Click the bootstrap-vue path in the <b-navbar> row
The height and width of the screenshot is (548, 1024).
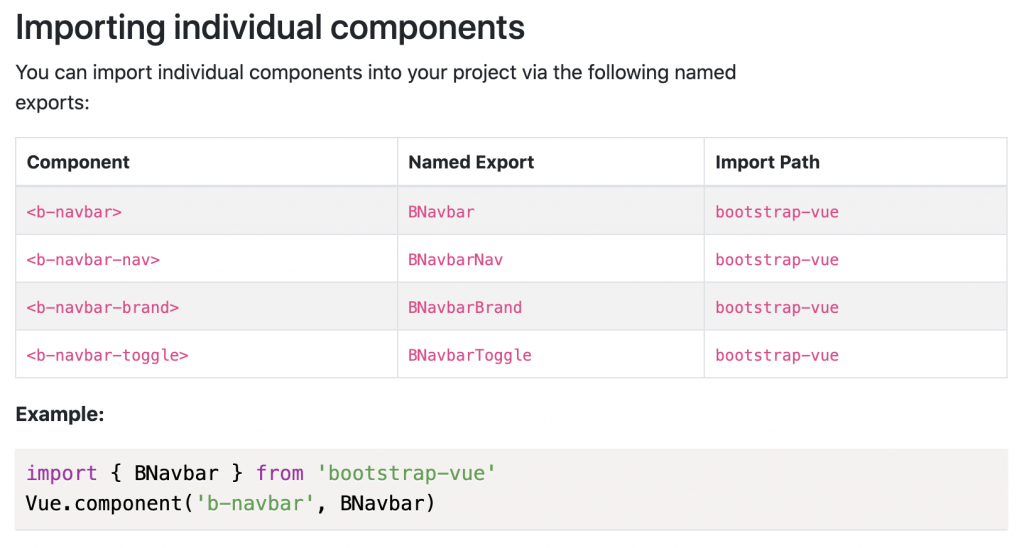777,212
